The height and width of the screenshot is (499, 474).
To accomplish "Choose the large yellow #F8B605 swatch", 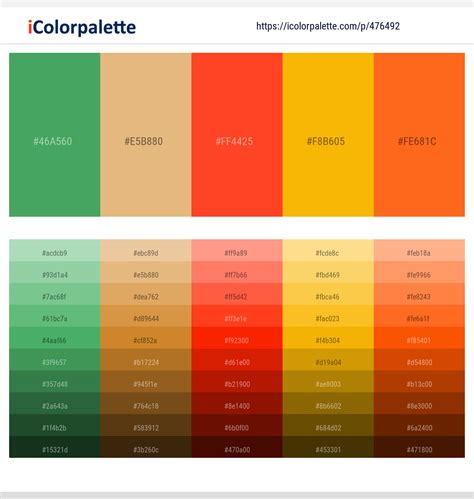I will click(328, 135).
